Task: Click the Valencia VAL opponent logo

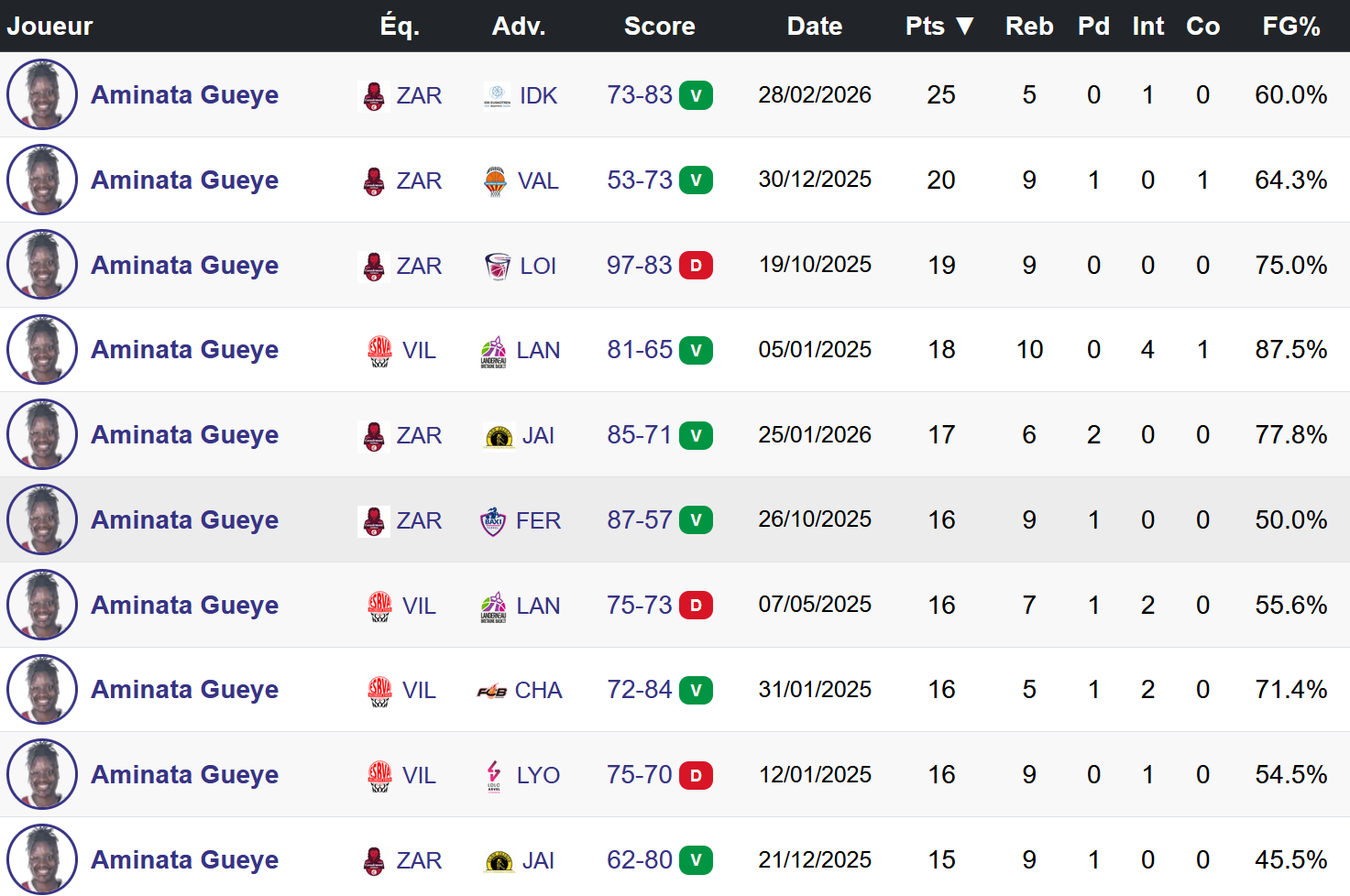Action: (x=495, y=181)
